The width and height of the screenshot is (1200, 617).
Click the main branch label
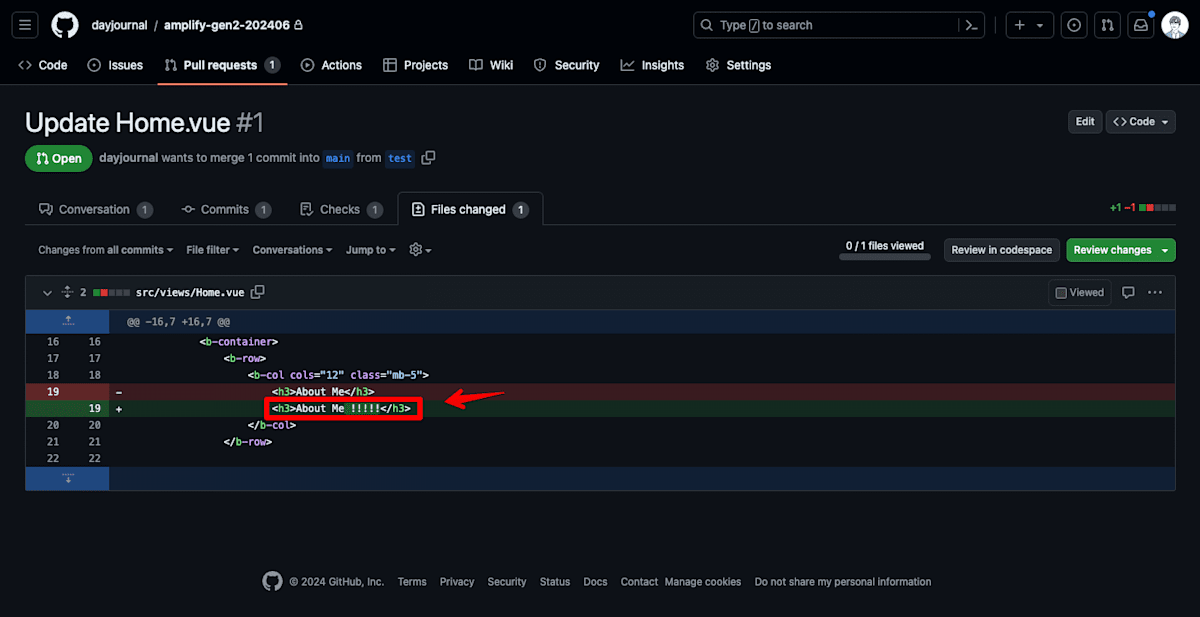338,158
